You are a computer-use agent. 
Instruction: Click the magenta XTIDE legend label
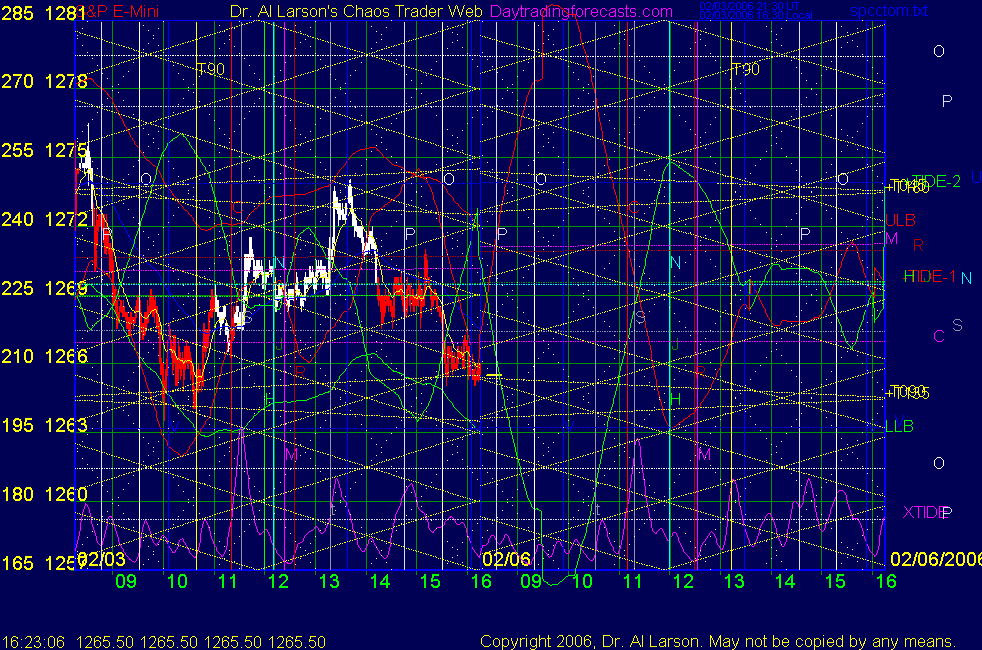pyautogui.click(x=924, y=512)
